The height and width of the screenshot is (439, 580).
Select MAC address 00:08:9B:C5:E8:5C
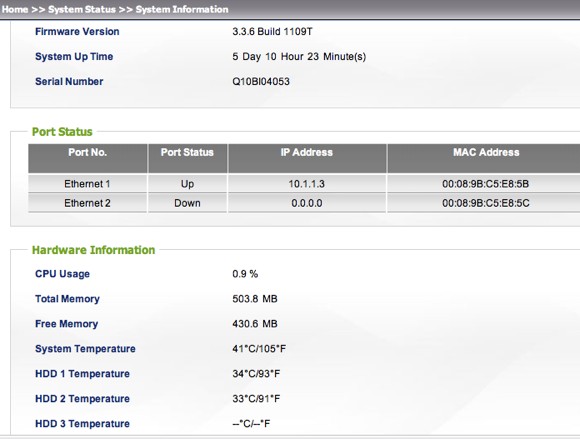tap(486, 203)
